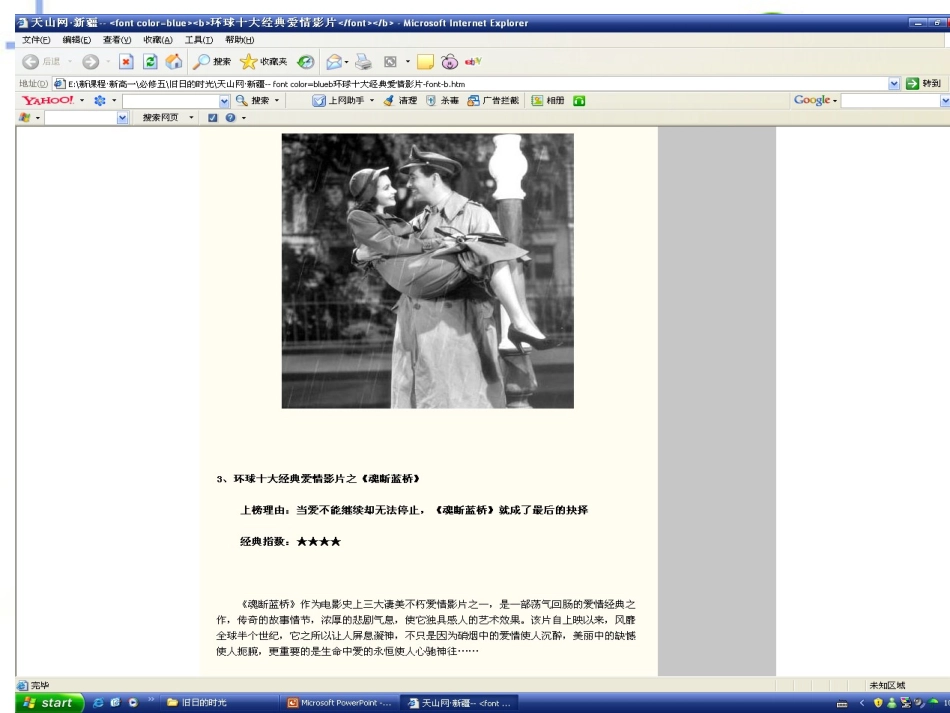950x713 pixels.
Task: Open the History clock icon
Action: (x=306, y=62)
